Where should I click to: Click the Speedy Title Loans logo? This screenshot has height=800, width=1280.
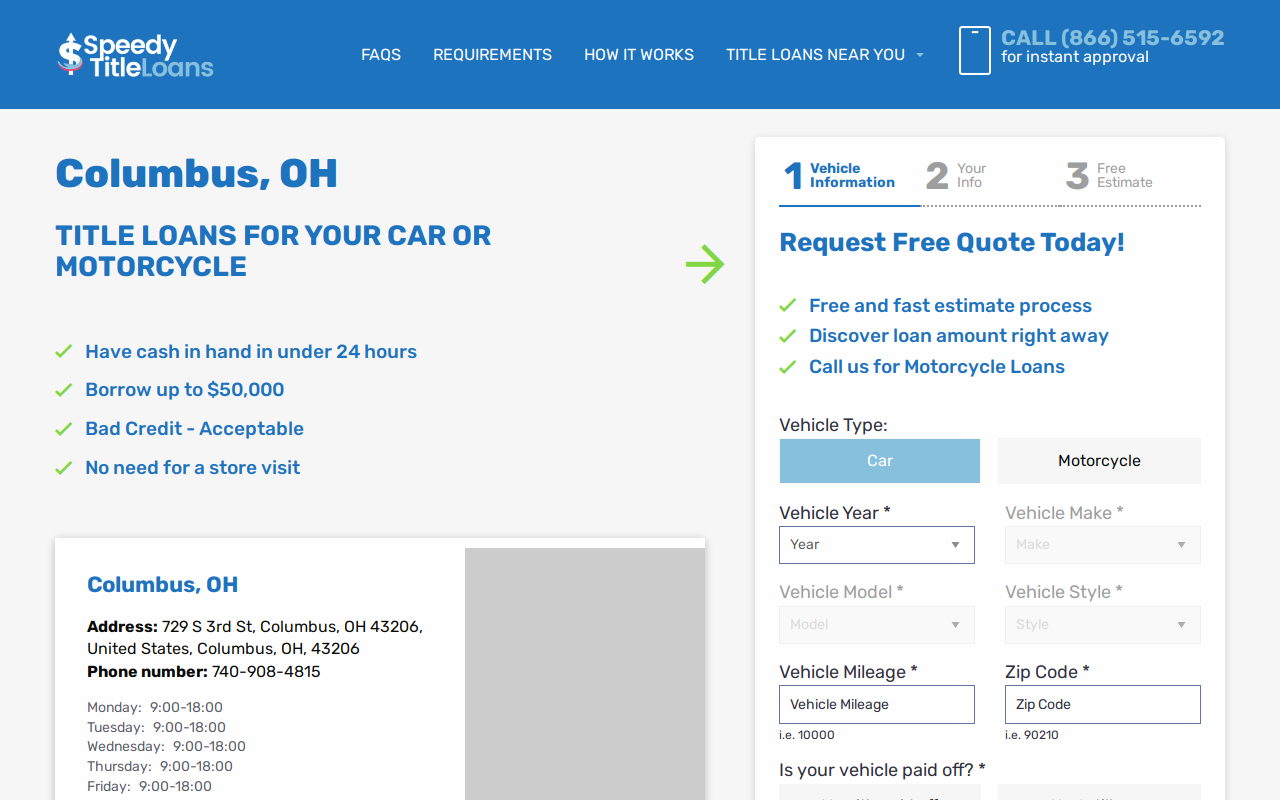point(135,55)
